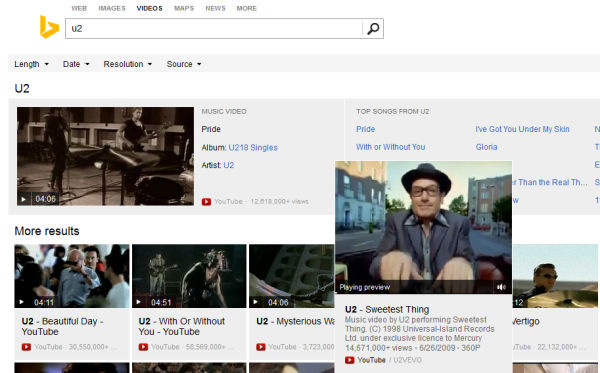Click YouTube icon next to U2VEVO
Viewport: 600px width, 373px height.
pyautogui.click(x=349, y=360)
